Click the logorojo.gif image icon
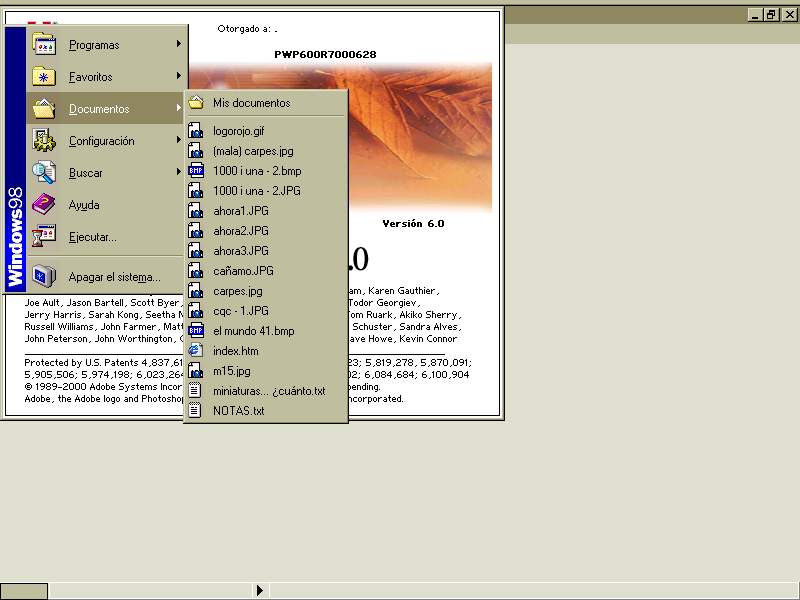The height and width of the screenshot is (600, 800). [x=196, y=131]
